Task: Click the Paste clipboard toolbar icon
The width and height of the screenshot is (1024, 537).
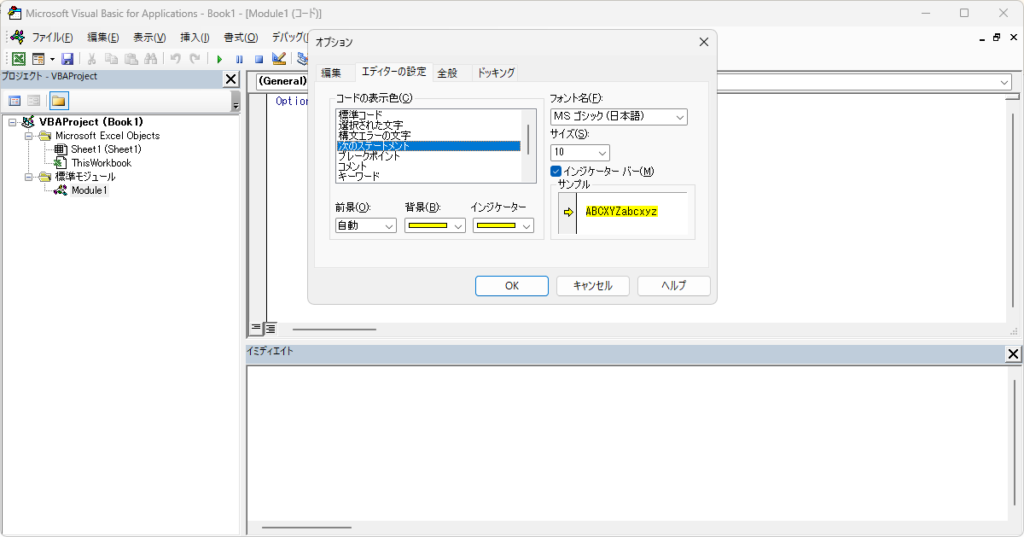Action: click(x=131, y=59)
